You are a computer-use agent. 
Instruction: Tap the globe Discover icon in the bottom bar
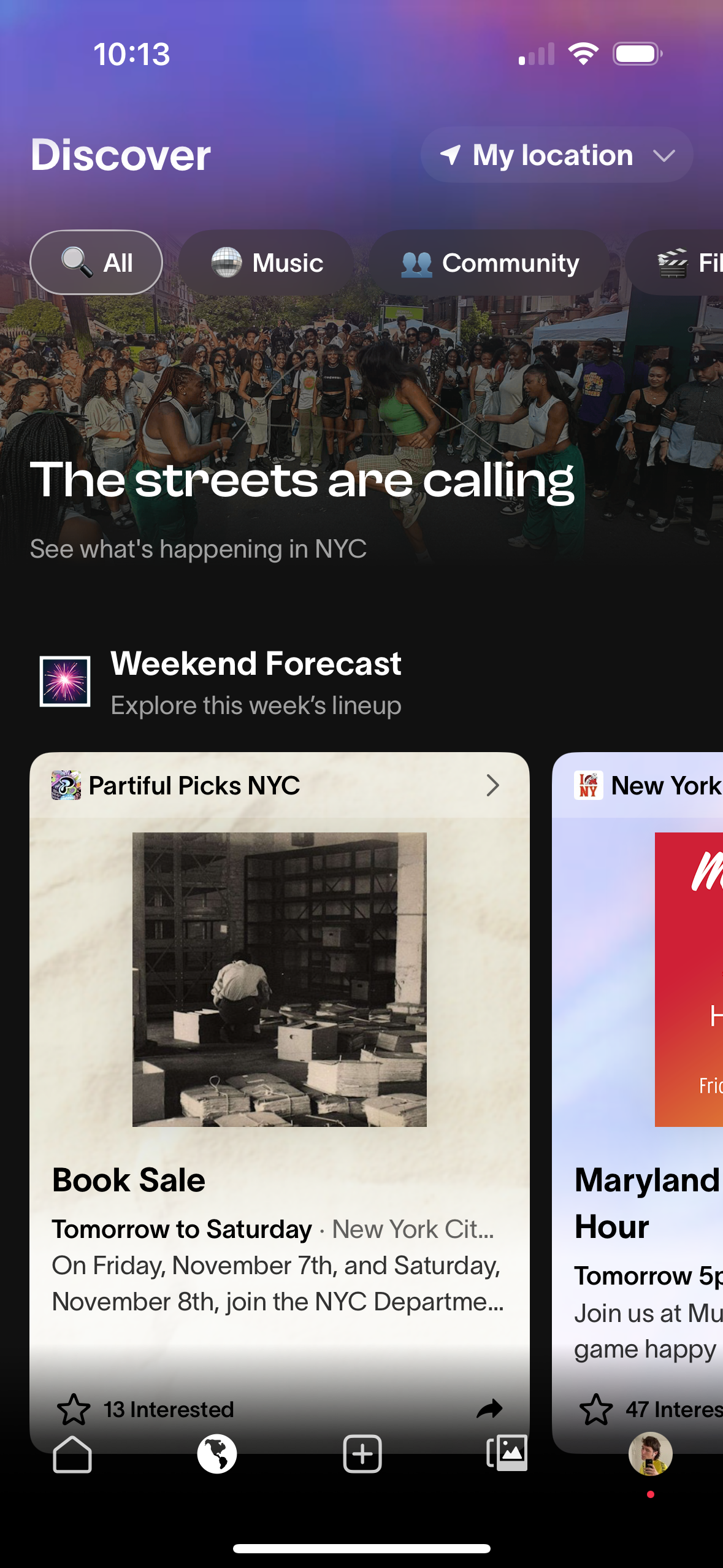[216, 1453]
